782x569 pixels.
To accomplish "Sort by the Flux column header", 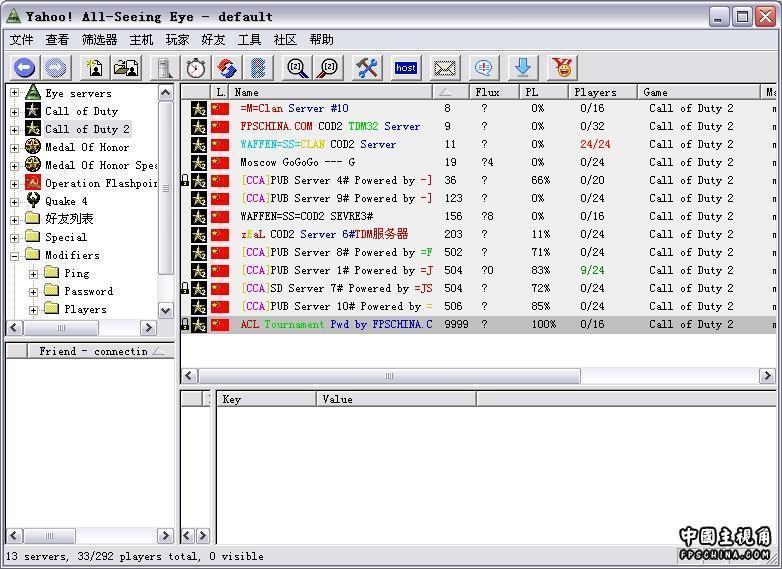I will [495, 92].
